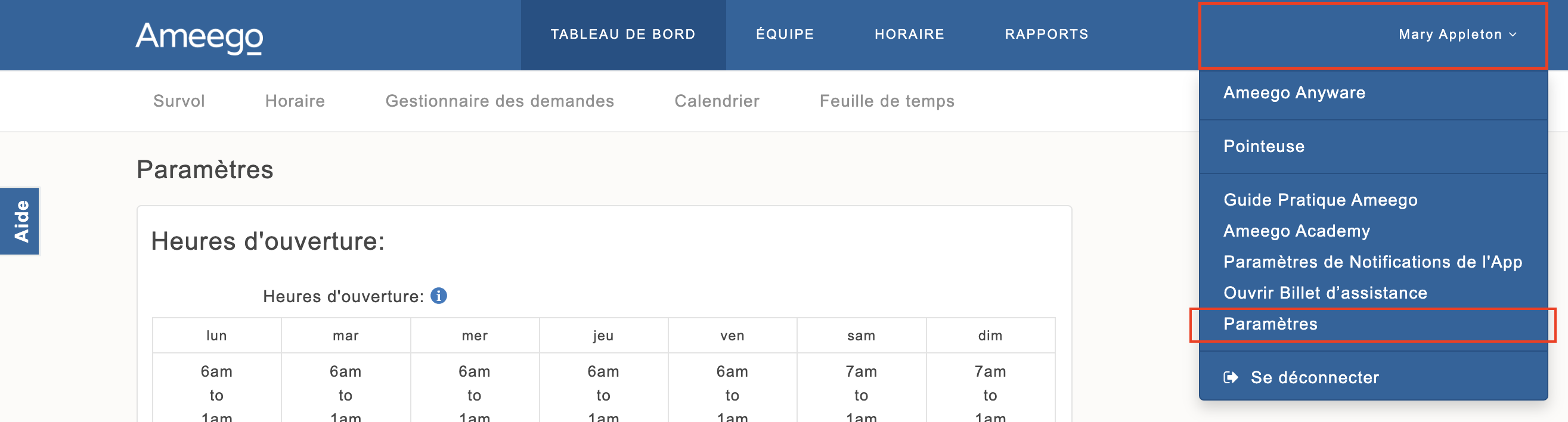This screenshot has width=1568, height=422.
Task: Choose Pointeuse in the dropdown menu
Action: pyautogui.click(x=1264, y=146)
